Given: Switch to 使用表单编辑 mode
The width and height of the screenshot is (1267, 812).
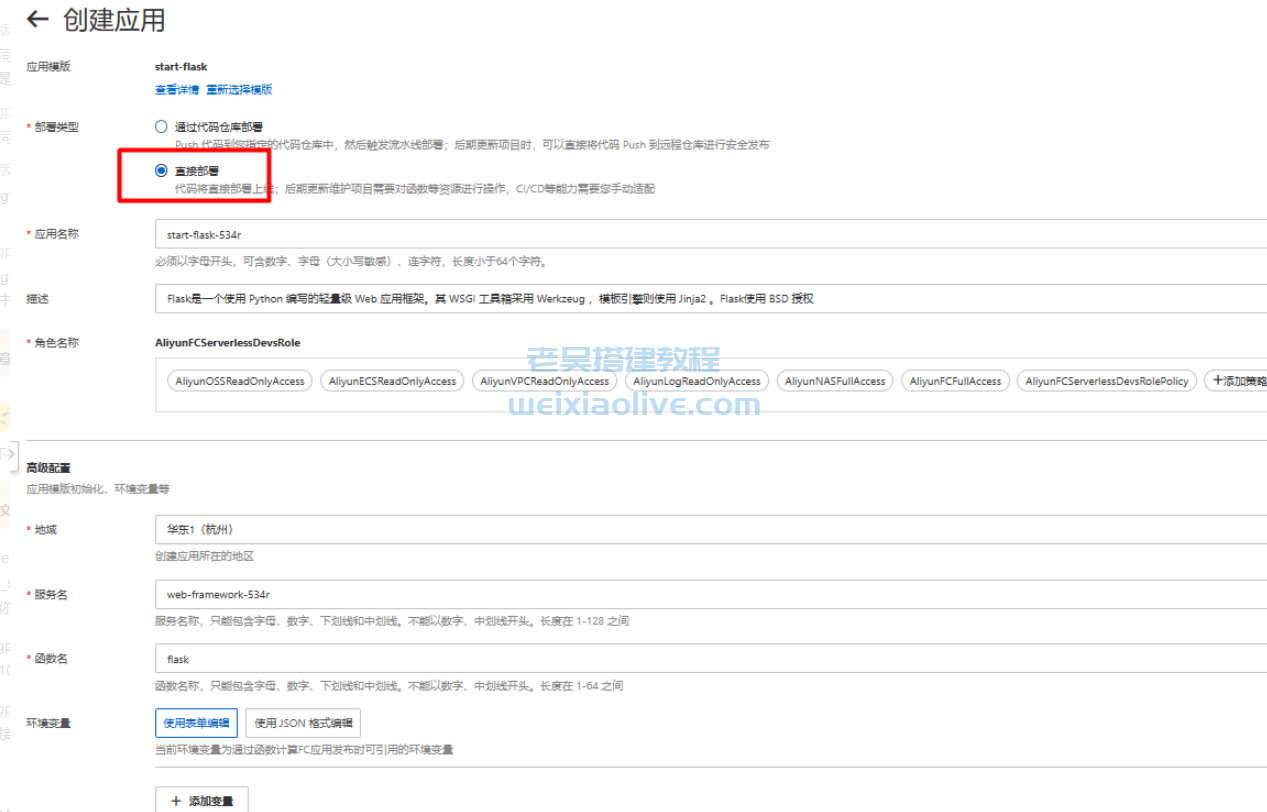Looking at the screenshot, I should click(196, 722).
